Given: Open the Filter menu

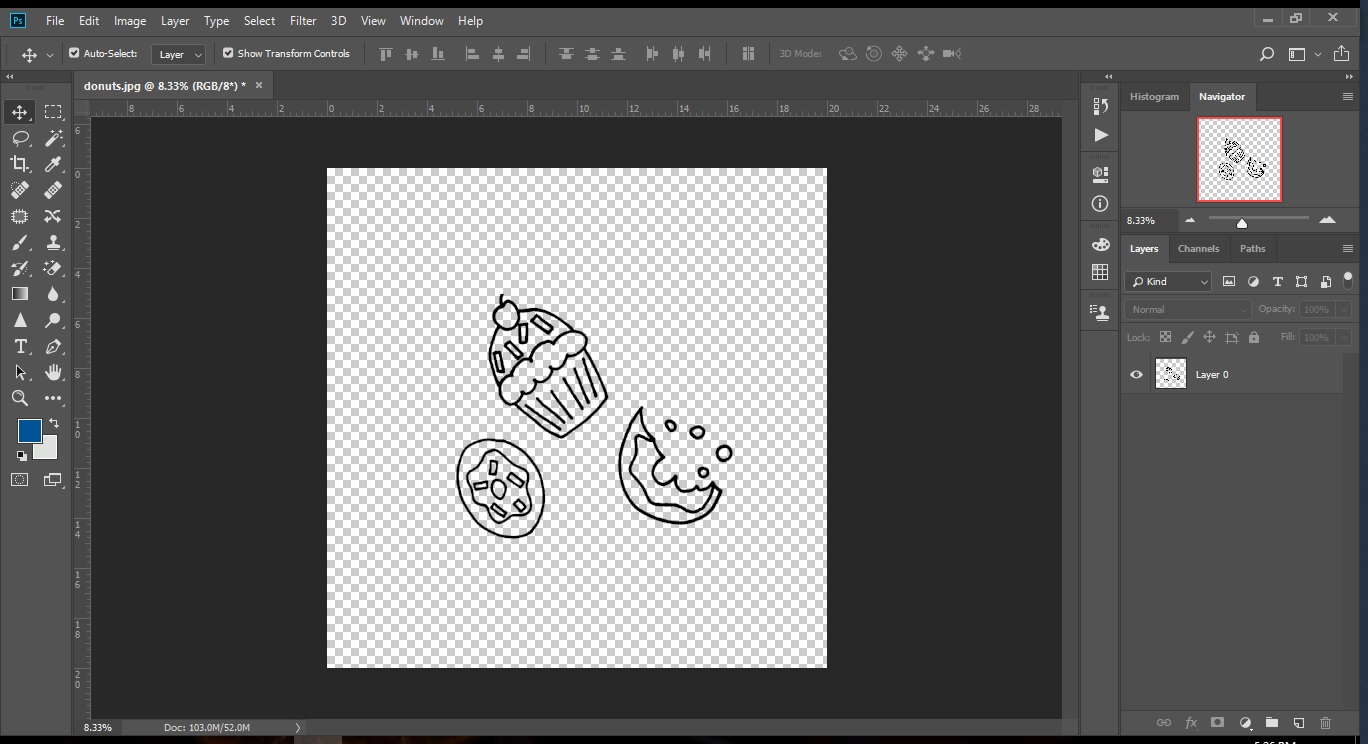Looking at the screenshot, I should tap(303, 20).
